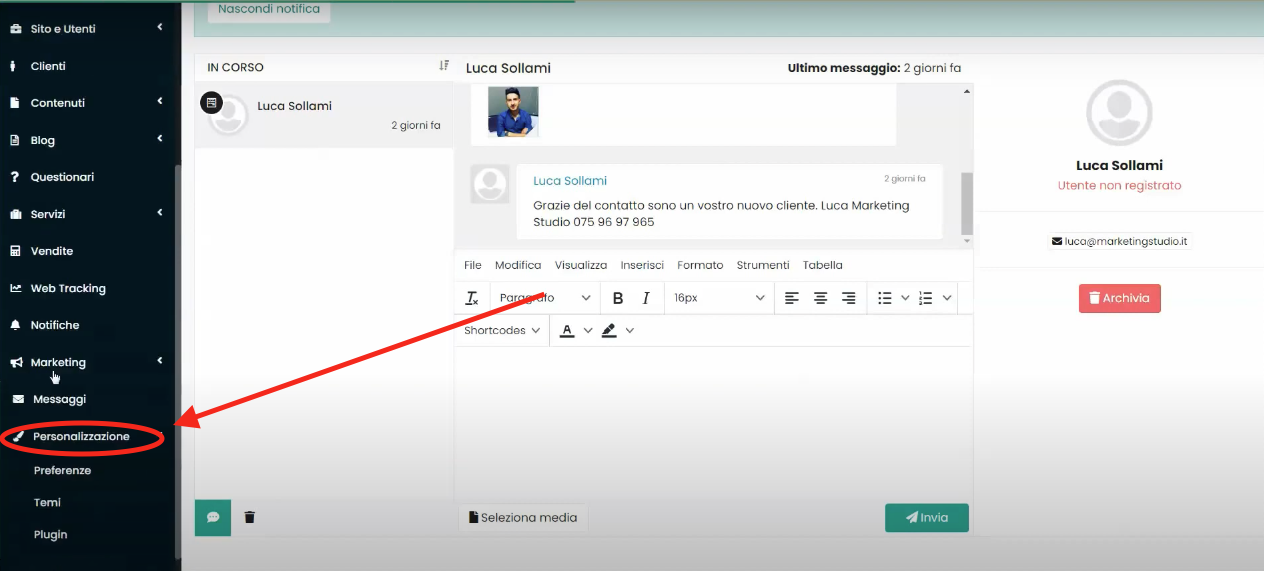This screenshot has width=1264, height=571.
Task: Click the Bold formatting icon
Action: [x=618, y=298]
